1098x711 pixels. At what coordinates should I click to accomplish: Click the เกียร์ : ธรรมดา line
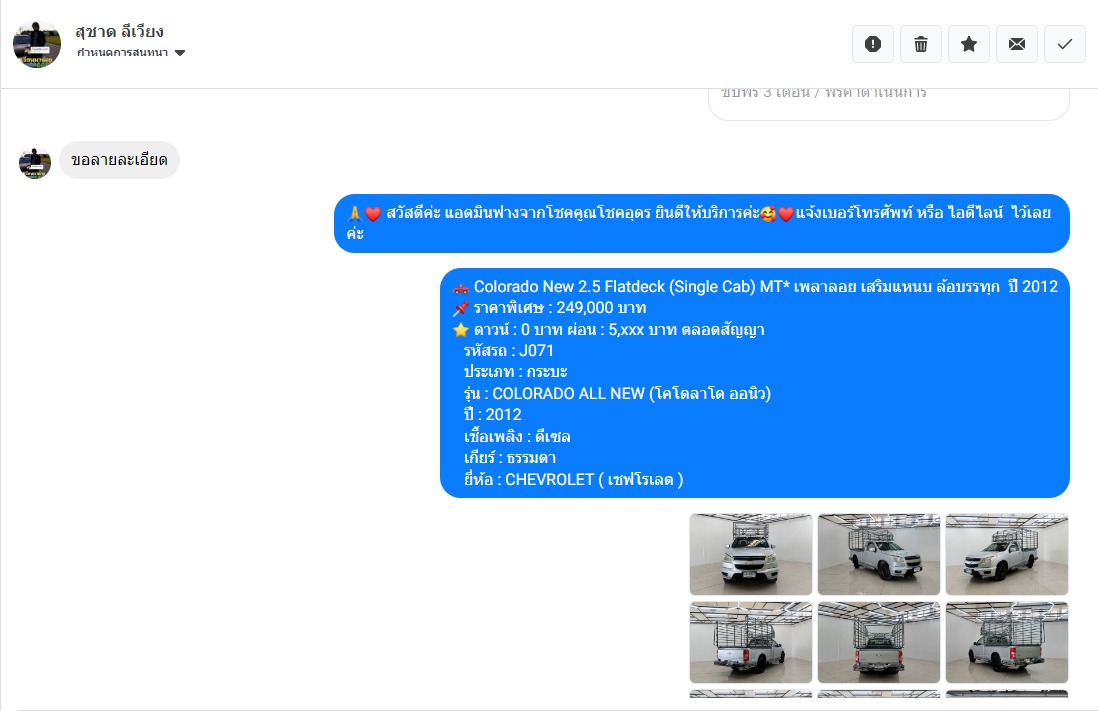tap(510, 457)
